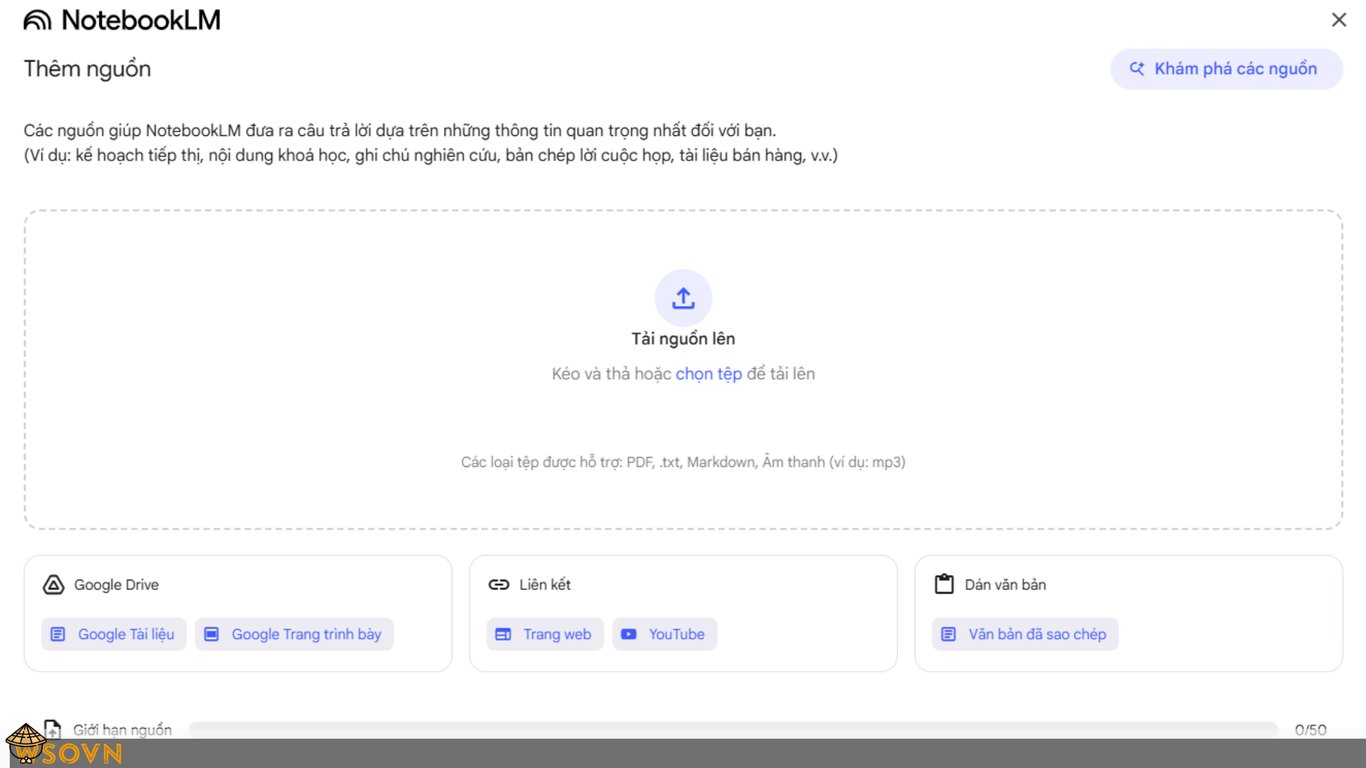Click the clipboard icon next to Dán văn bản
Viewport: 1366px width, 768px height.
tap(943, 583)
